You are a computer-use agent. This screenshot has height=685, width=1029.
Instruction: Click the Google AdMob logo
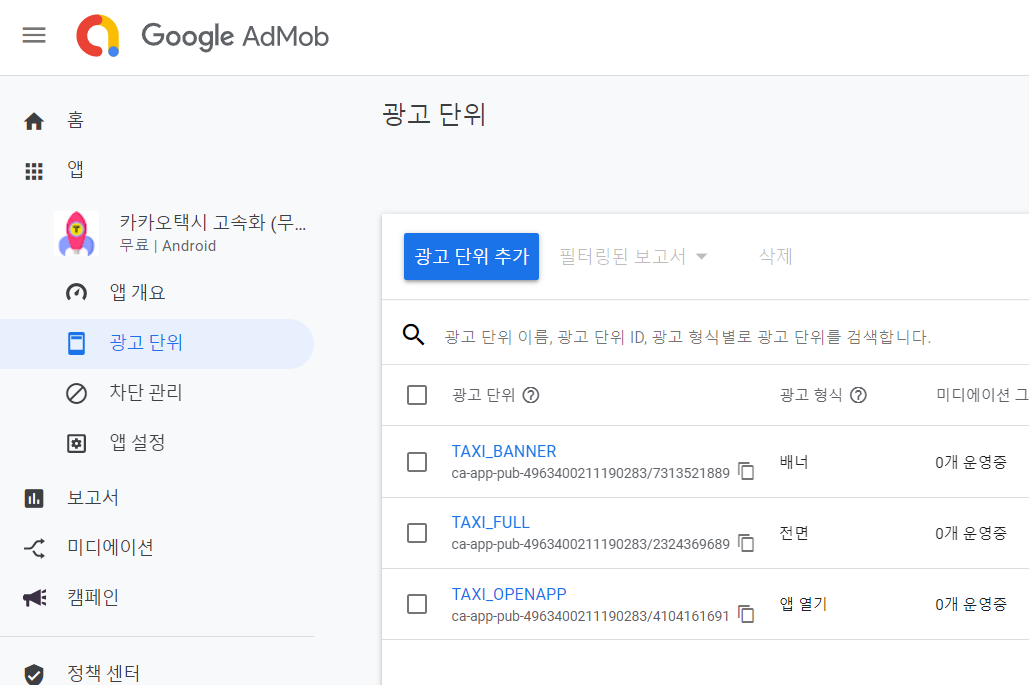(203, 36)
